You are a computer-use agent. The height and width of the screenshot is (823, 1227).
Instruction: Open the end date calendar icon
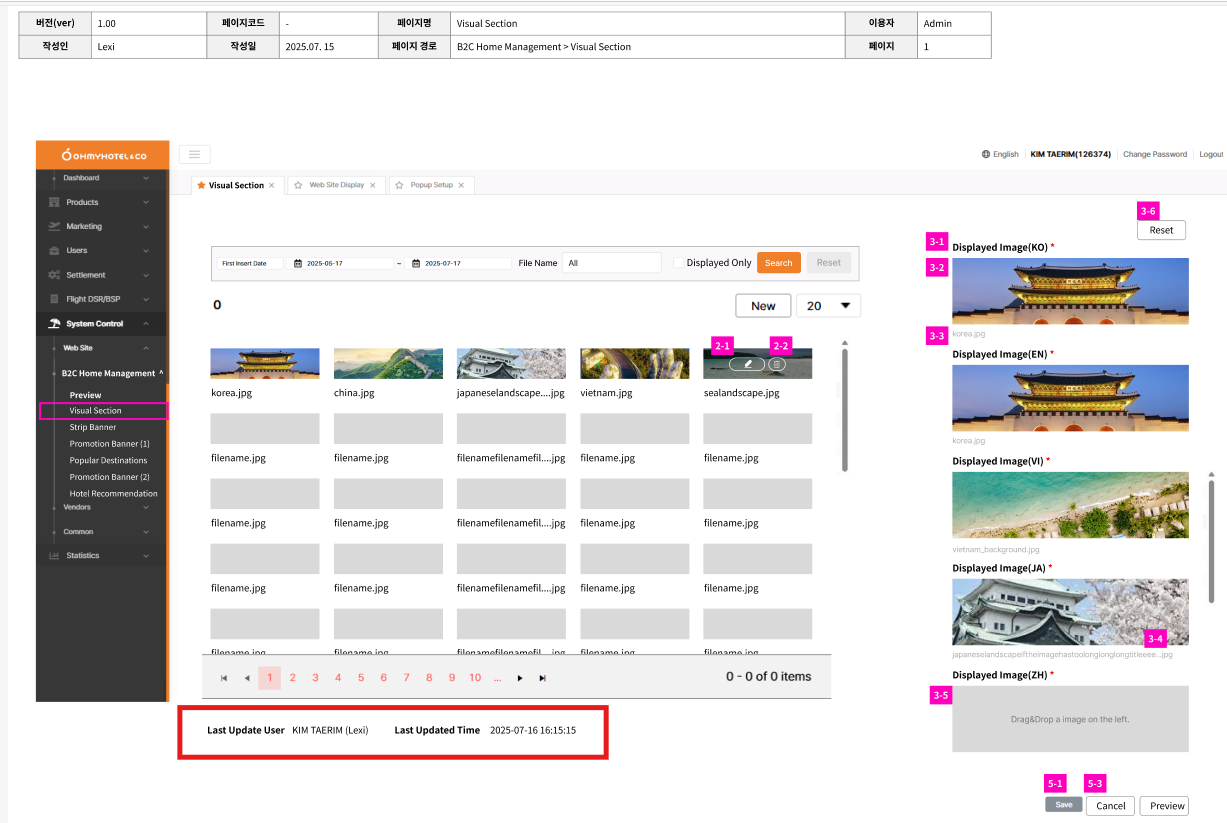(x=416, y=264)
